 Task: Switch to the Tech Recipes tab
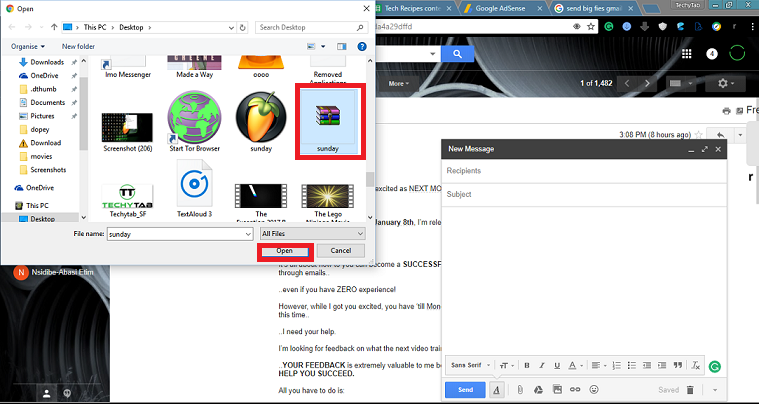[414, 8]
